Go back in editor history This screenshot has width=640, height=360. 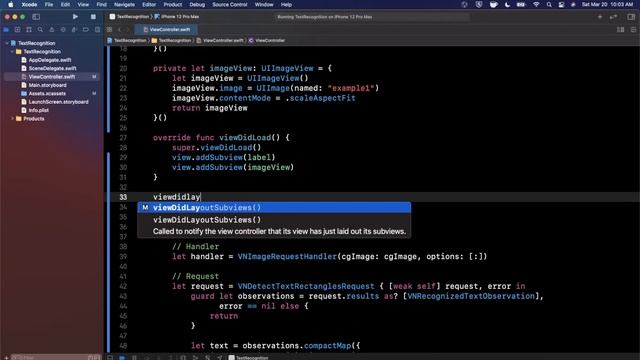pyautogui.click(x=120, y=29)
